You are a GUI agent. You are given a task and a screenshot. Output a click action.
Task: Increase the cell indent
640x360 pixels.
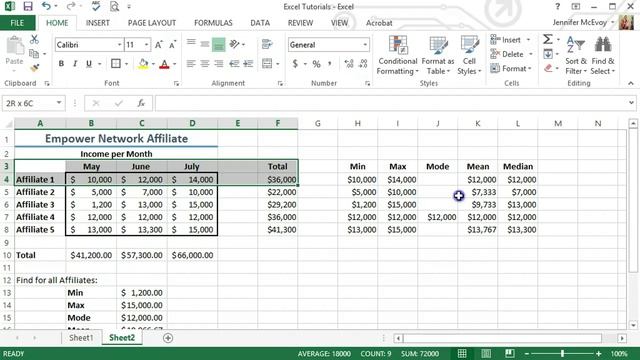coord(248,64)
